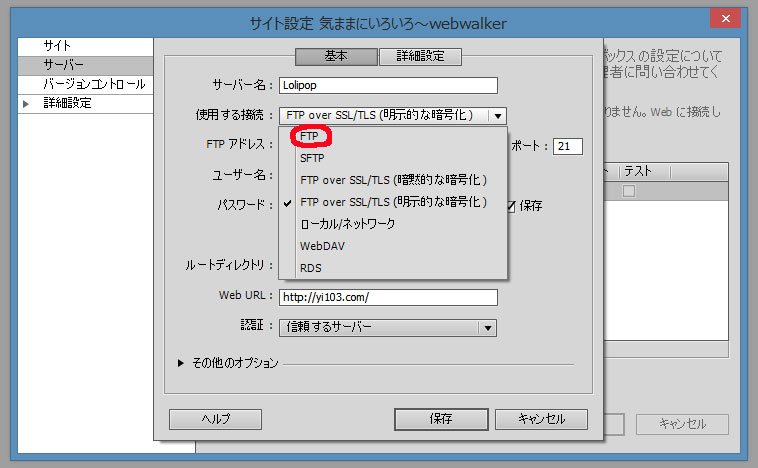Viewport: 758px width, 468px height.
Task: Choose ローカル/ネットワーク connection type
Action: click(347, 224)
